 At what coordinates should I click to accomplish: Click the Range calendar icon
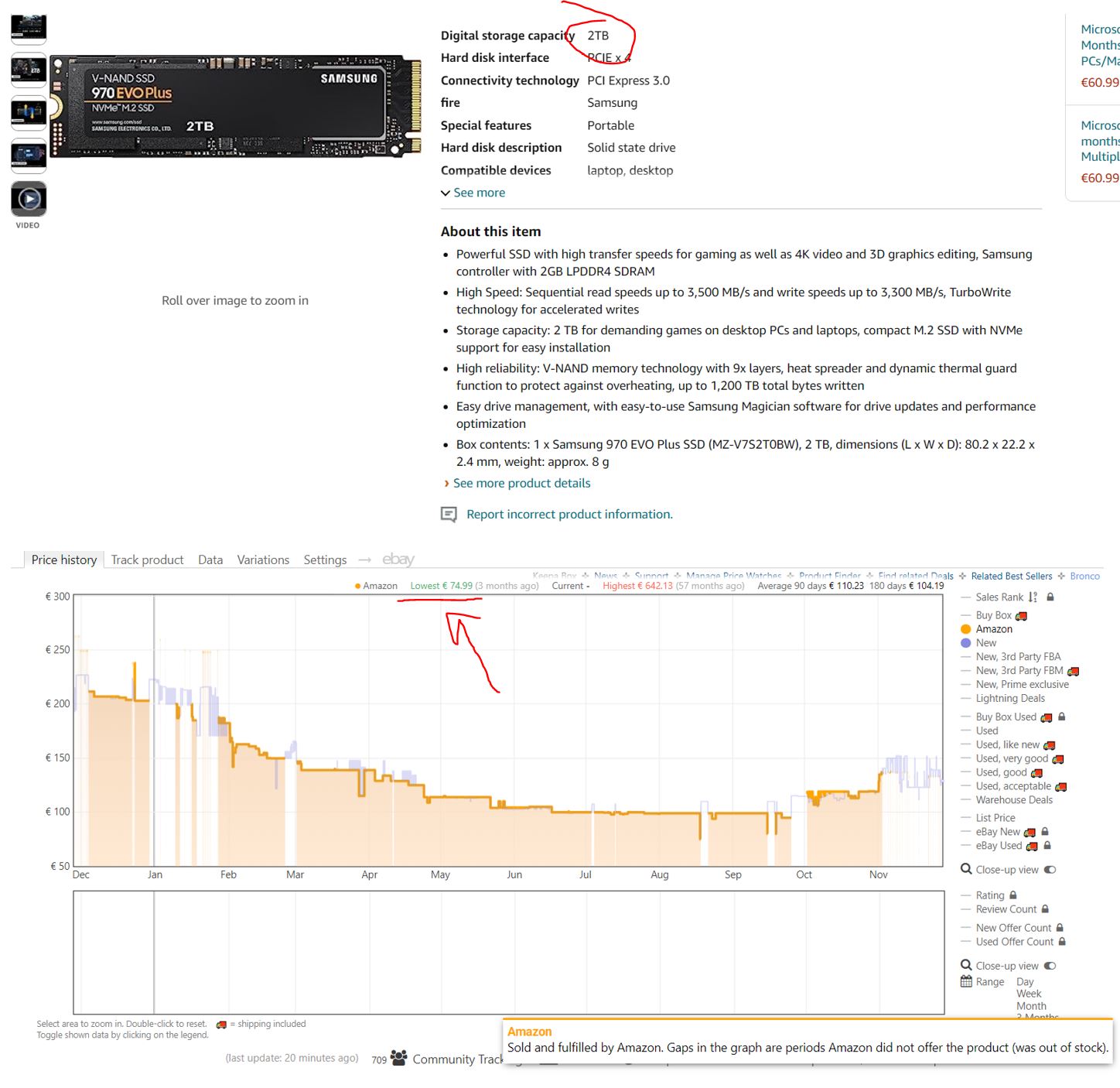point(966,981)
